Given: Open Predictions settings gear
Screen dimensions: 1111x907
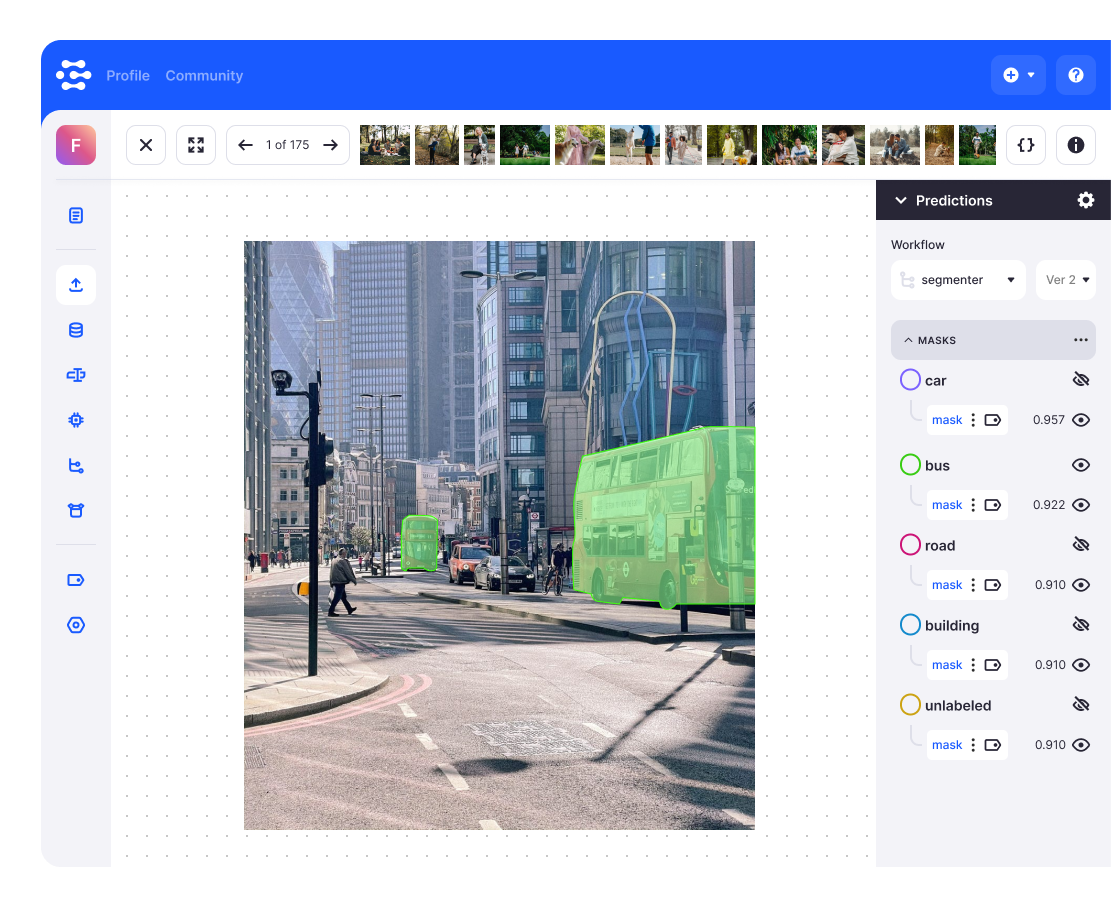Looking at the screenshot, I should [1085, 200].
